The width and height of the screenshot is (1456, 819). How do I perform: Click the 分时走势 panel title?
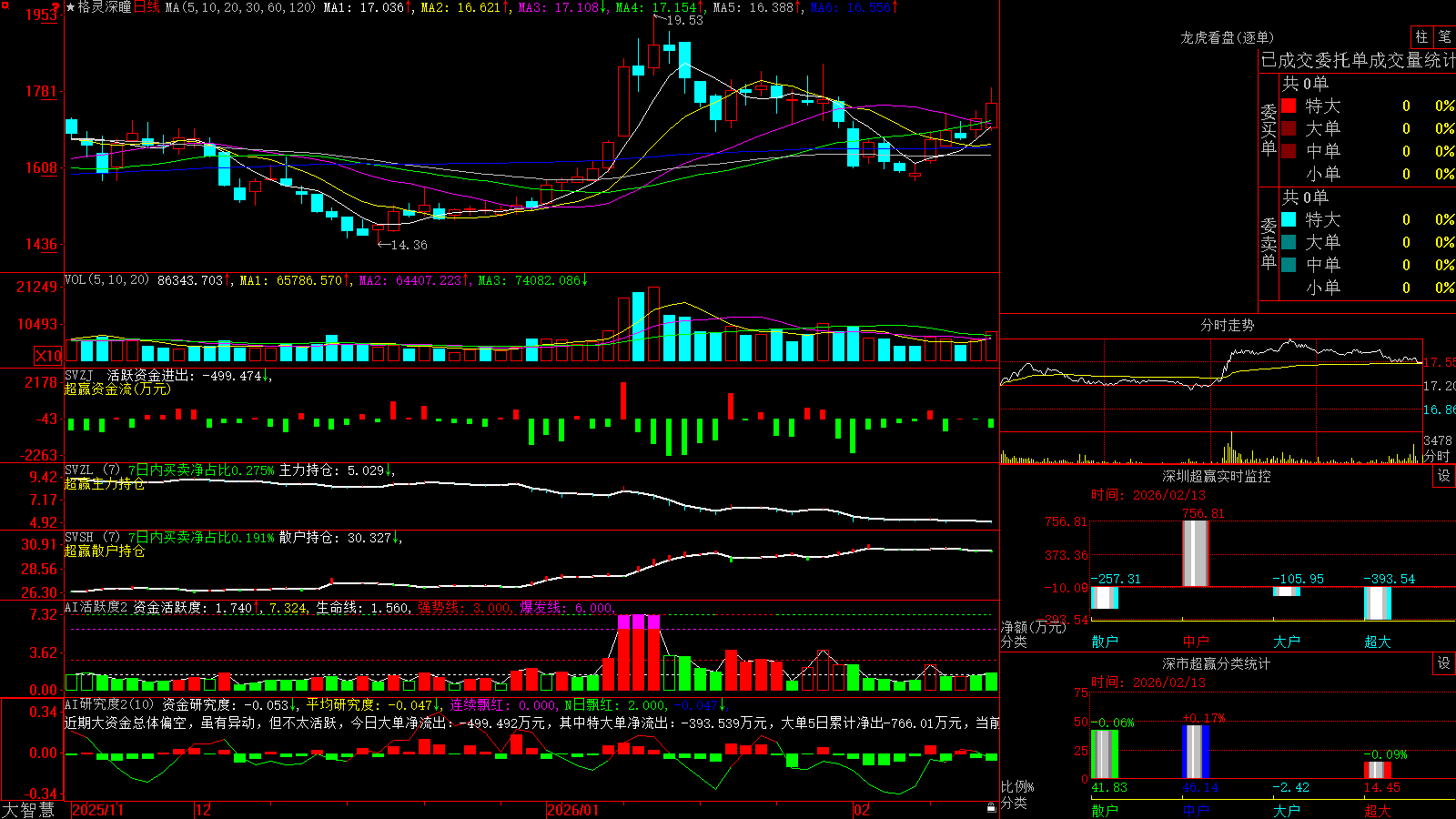coord(1227,325)
